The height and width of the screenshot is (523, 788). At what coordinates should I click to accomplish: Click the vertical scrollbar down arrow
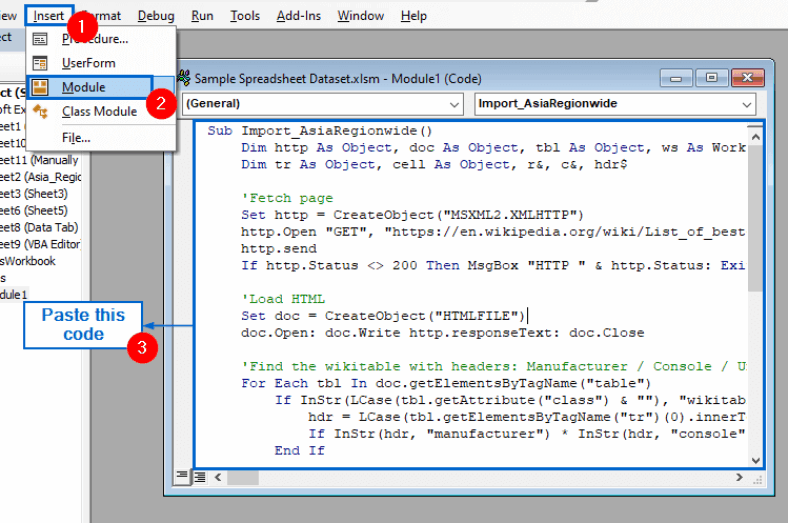coord(755,460)
